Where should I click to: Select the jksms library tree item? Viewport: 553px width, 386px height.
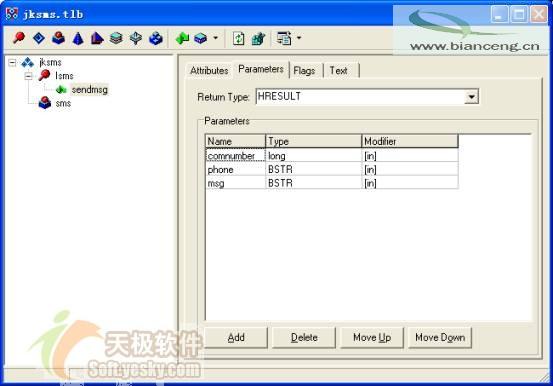click(50, 62)
